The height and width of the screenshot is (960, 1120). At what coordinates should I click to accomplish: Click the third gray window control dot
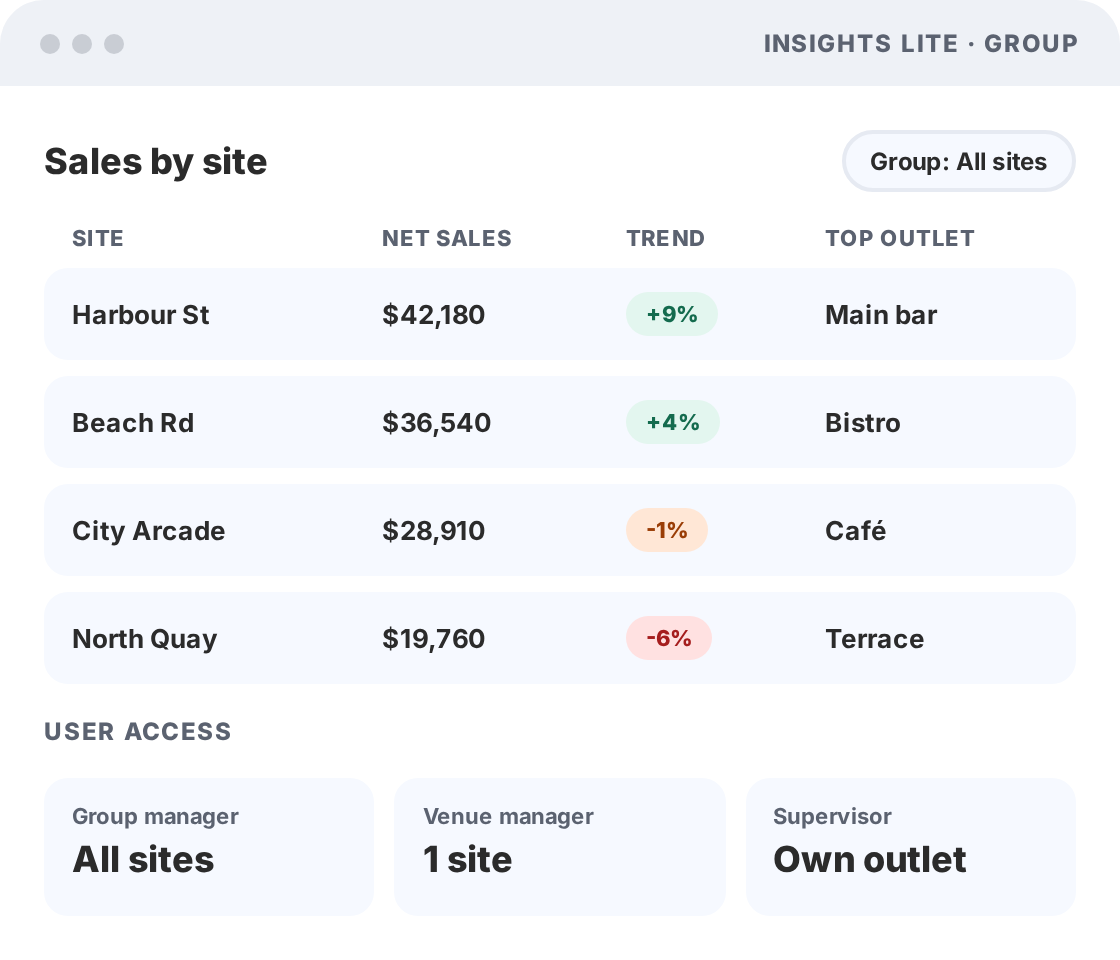[x=114, y=44]
